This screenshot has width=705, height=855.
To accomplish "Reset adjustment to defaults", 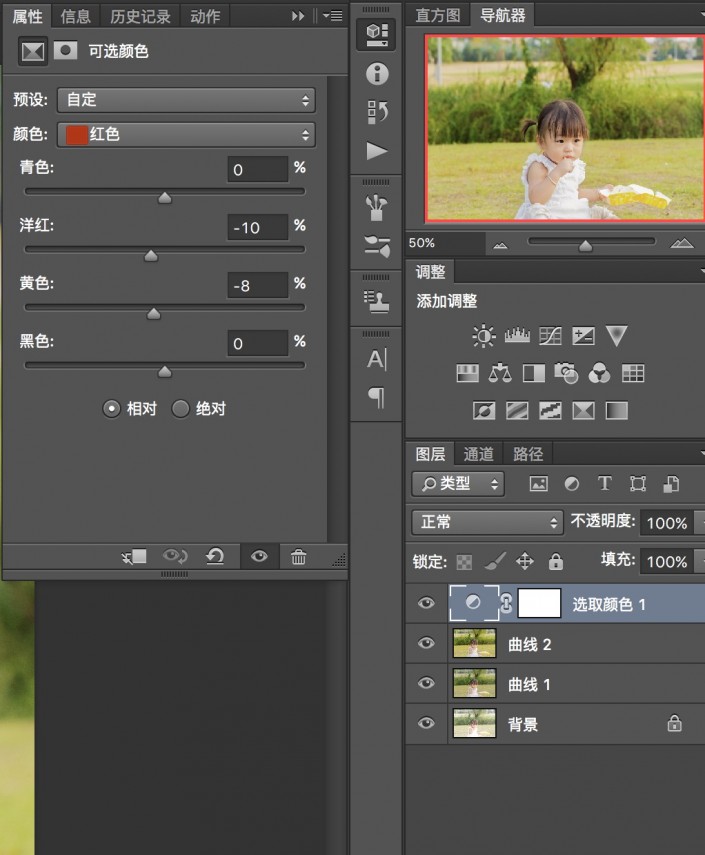I will click(x=215, y=557).
